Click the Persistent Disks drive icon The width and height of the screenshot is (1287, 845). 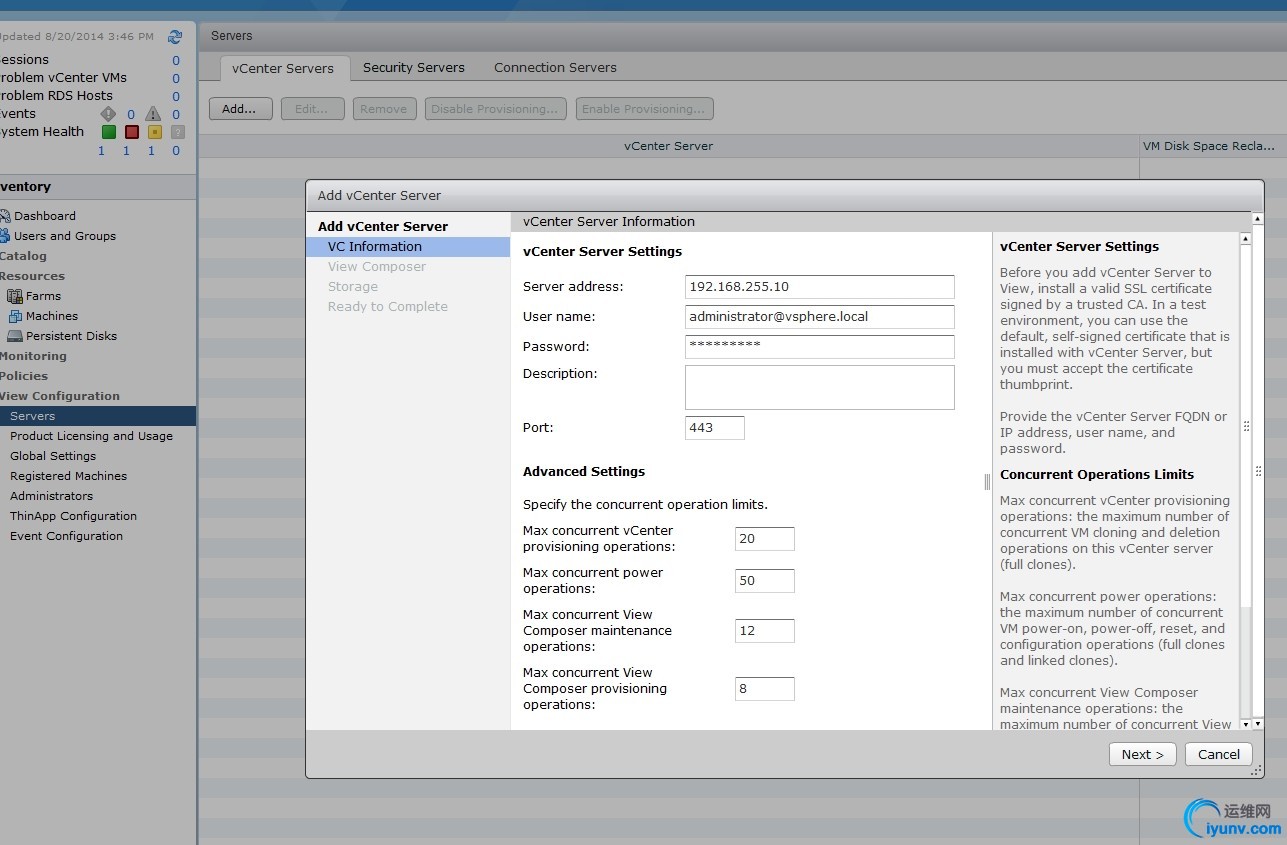click(x=15, y=336)
